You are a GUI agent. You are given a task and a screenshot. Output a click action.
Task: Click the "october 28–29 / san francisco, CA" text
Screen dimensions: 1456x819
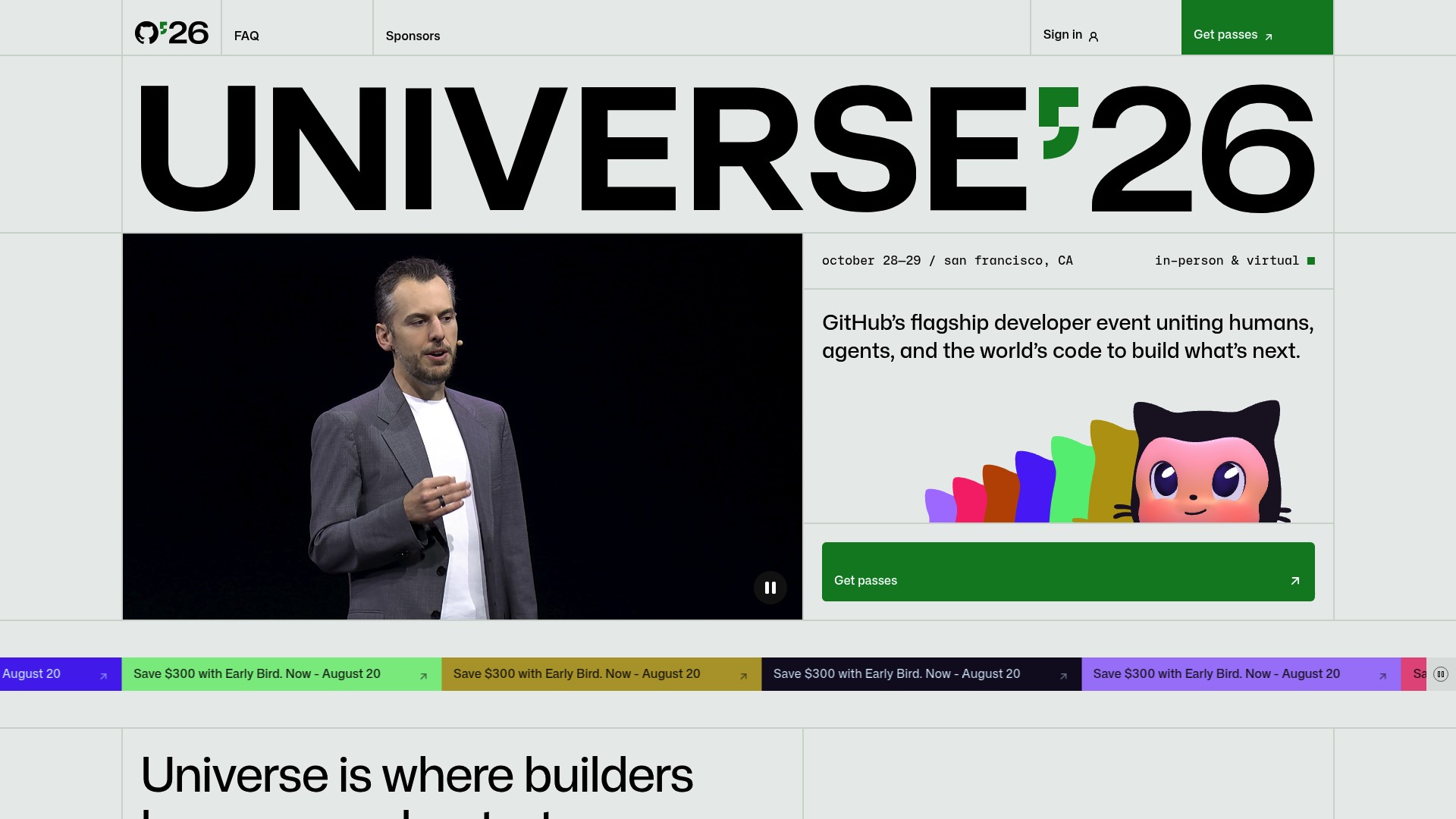point(947,261)
